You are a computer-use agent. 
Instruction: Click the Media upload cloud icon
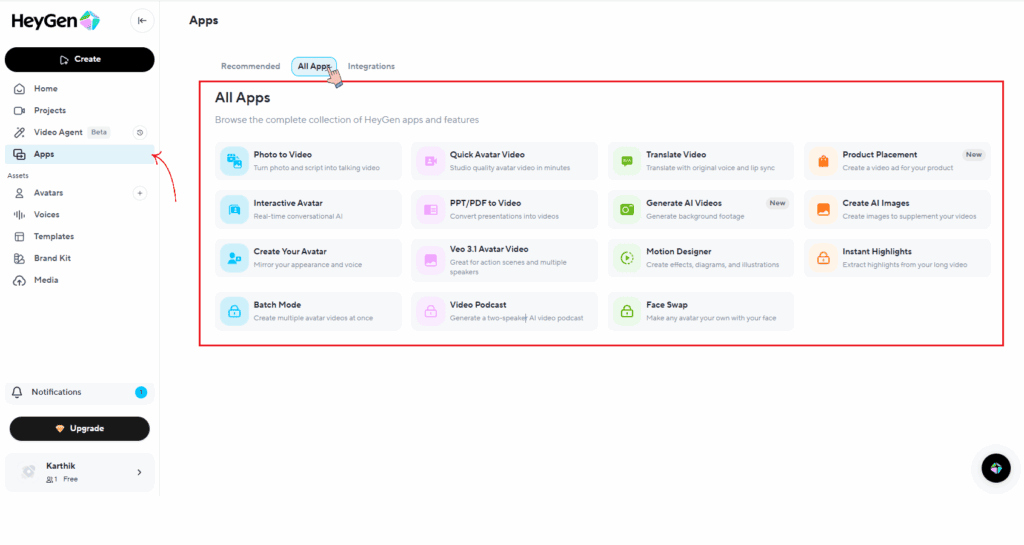point(20,281)
